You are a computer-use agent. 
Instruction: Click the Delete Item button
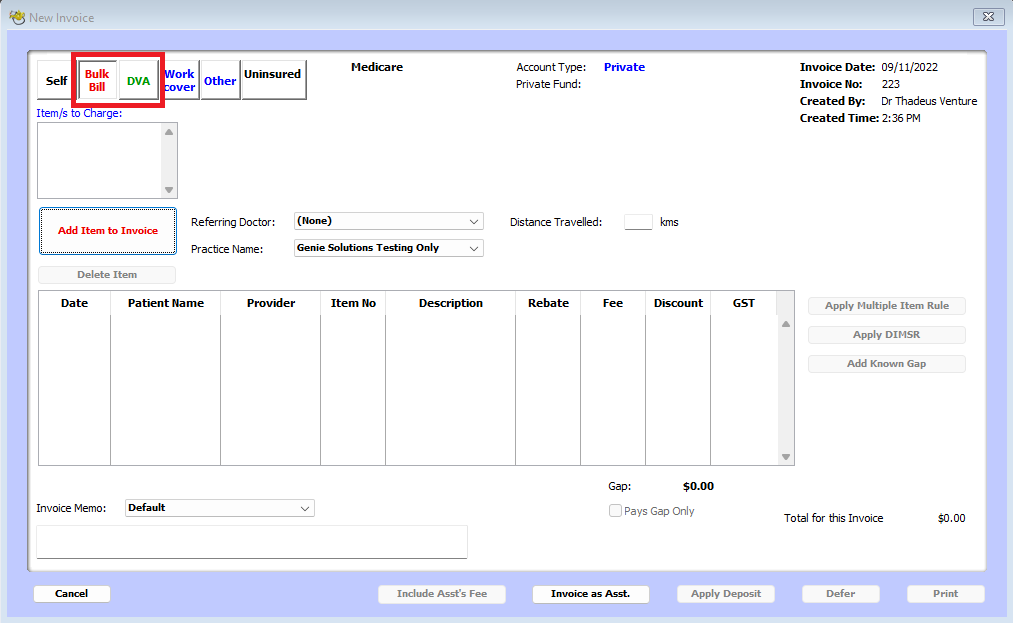pyautogui.click(x=106, y=275)
